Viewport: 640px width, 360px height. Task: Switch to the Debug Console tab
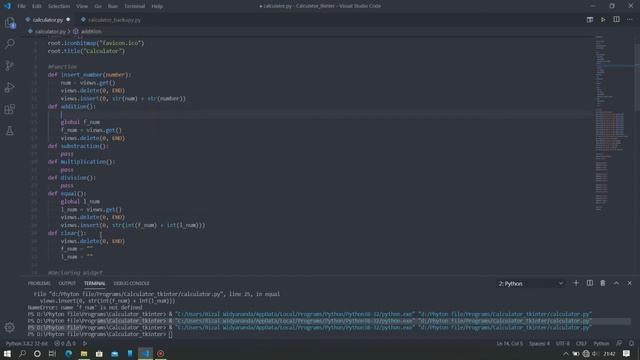pos(131,283)
